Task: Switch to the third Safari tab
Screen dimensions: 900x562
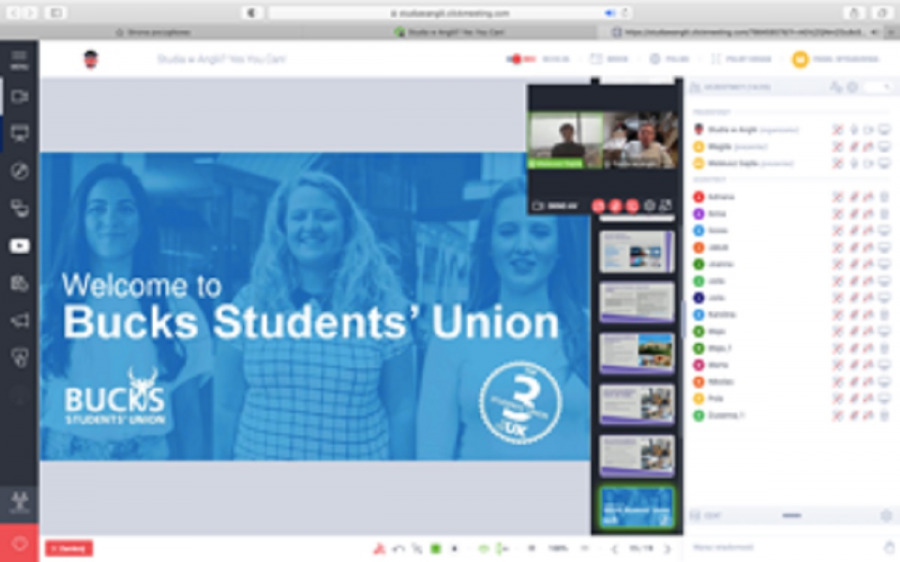Action: [x=740, y=32]
